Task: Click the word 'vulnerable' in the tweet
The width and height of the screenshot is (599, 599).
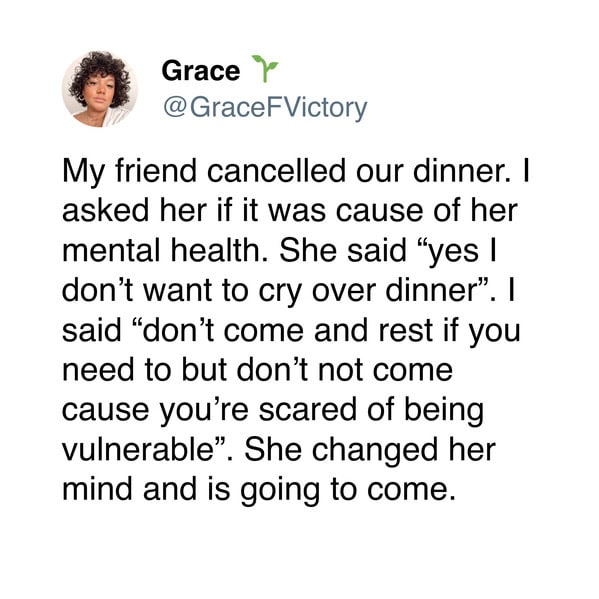Action: (x=138, y=449)
